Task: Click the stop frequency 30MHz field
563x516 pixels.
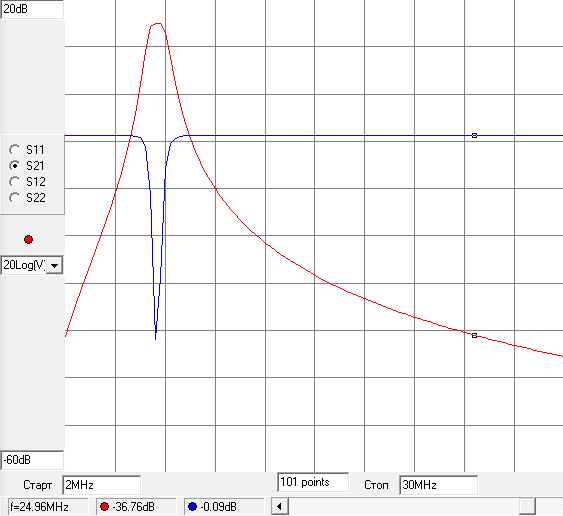Action: tap(438, 485)
